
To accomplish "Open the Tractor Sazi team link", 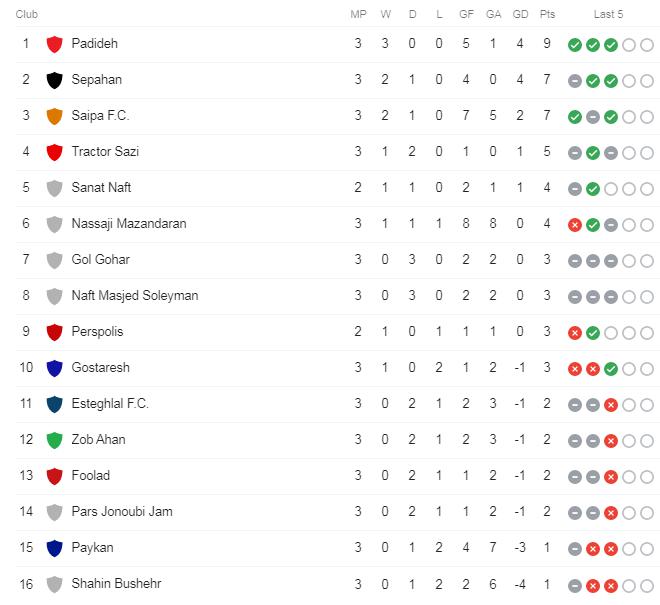I will tap(105, 152).
